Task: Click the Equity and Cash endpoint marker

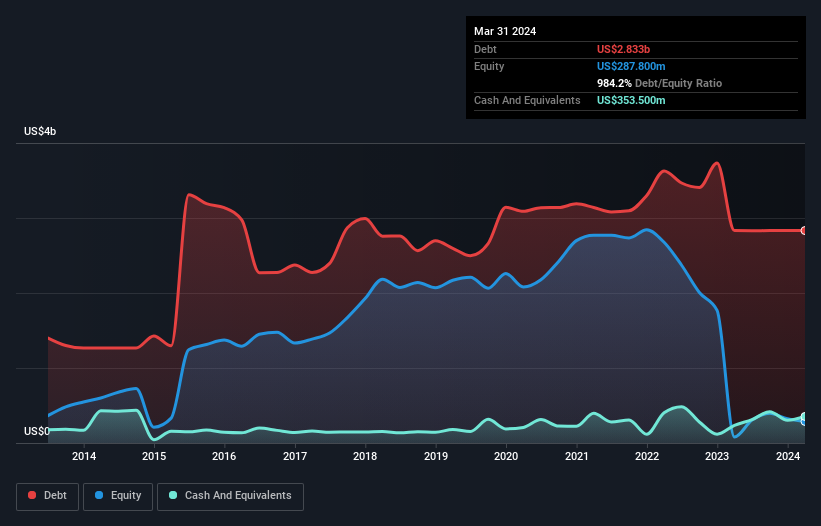Action: point(804,419)
